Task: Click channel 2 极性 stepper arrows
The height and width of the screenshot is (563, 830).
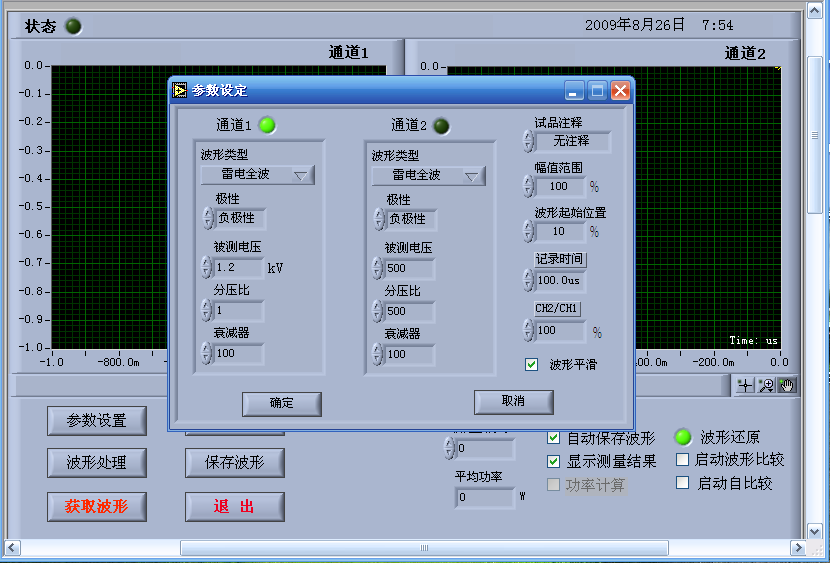Action: coord(379,219)
